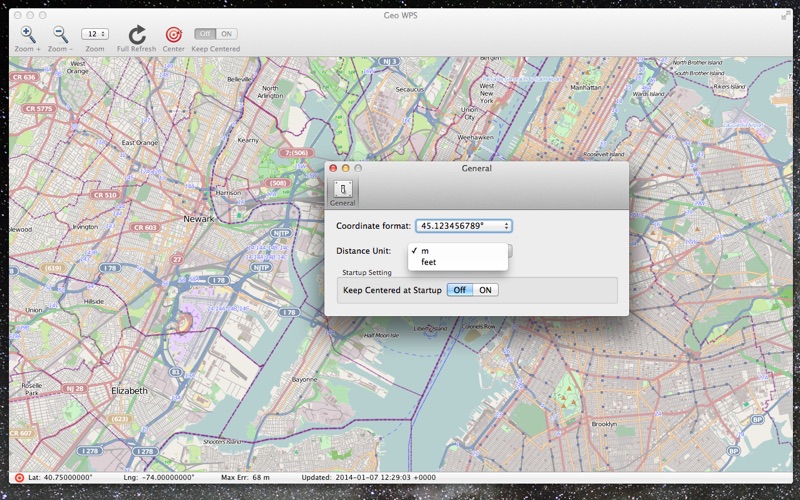
Task: Open the zoom level 12 dropdown
Action: pyautogui.click(x=95, y=34)
